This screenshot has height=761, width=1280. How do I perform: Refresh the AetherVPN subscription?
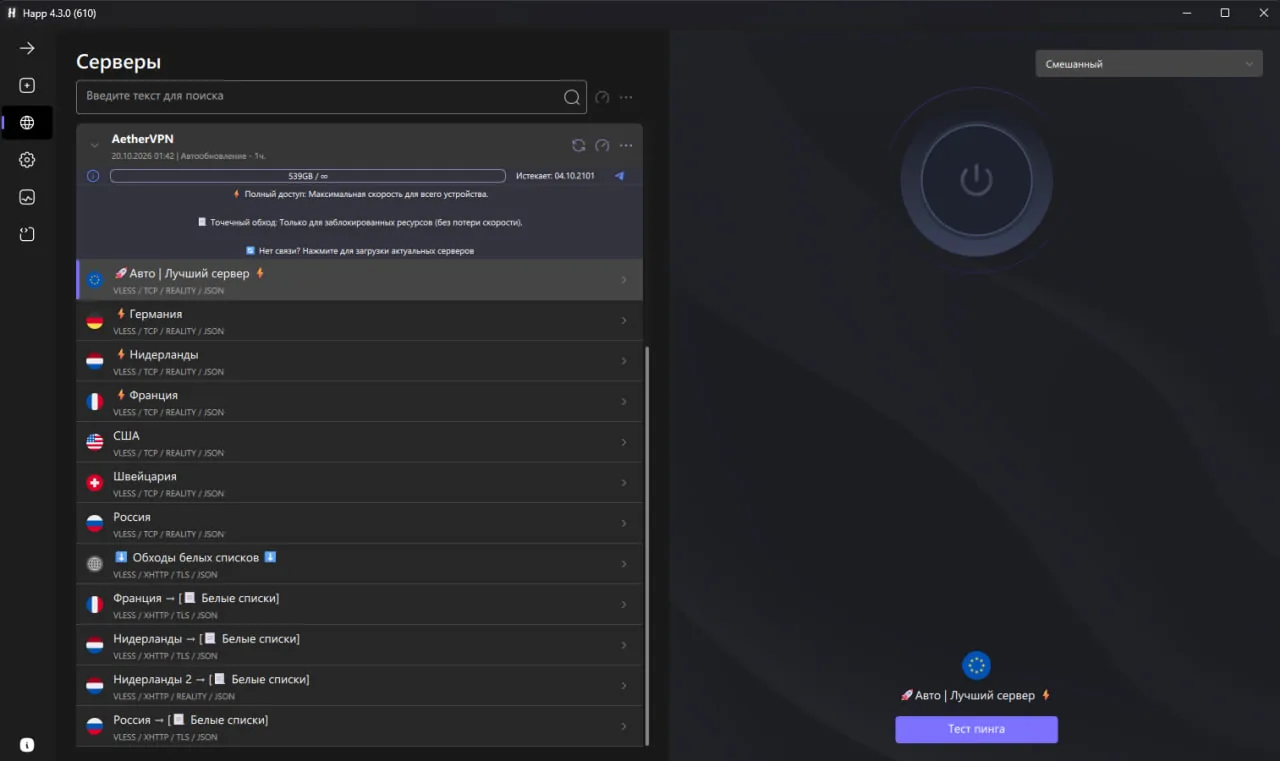point(578,145)
